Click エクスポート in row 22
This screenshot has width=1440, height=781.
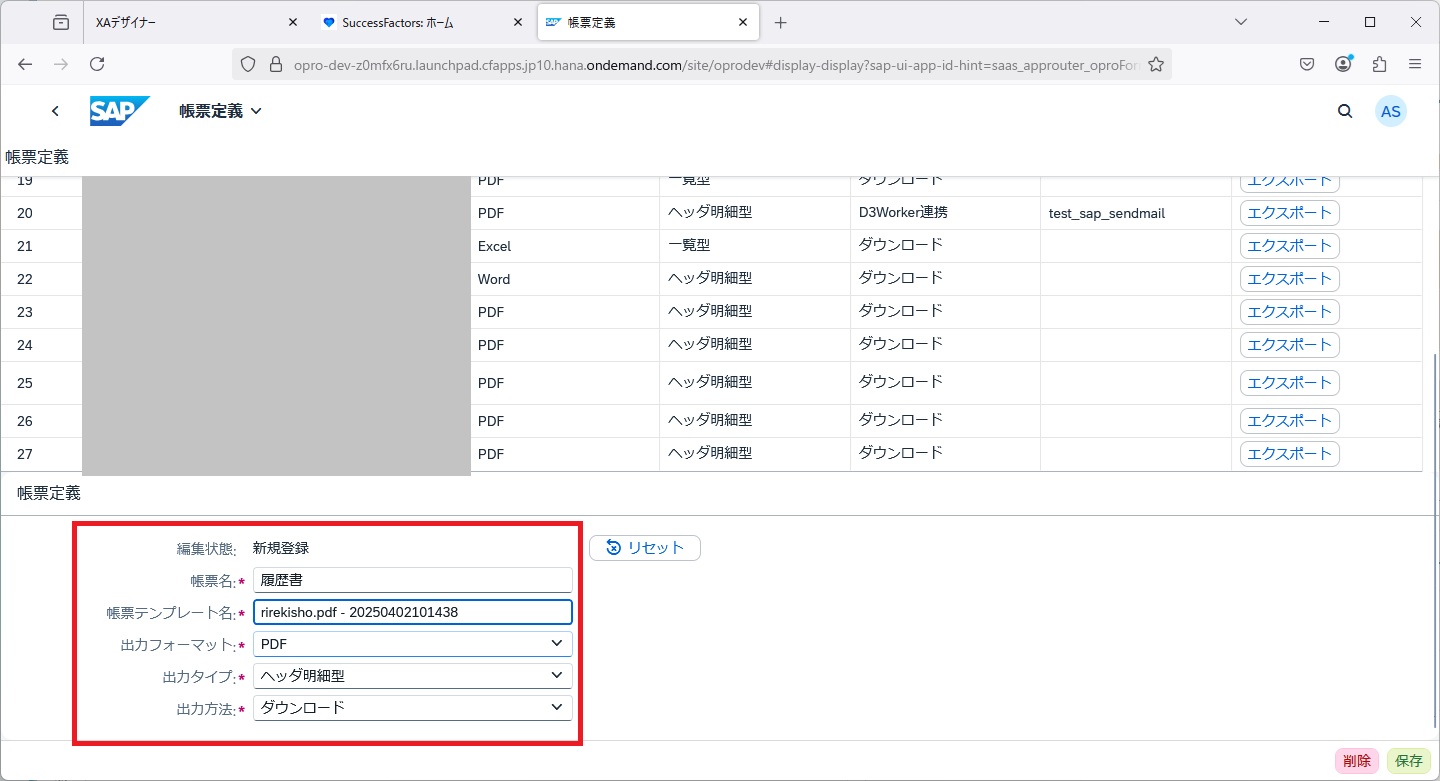click(x=1289, y=279)
